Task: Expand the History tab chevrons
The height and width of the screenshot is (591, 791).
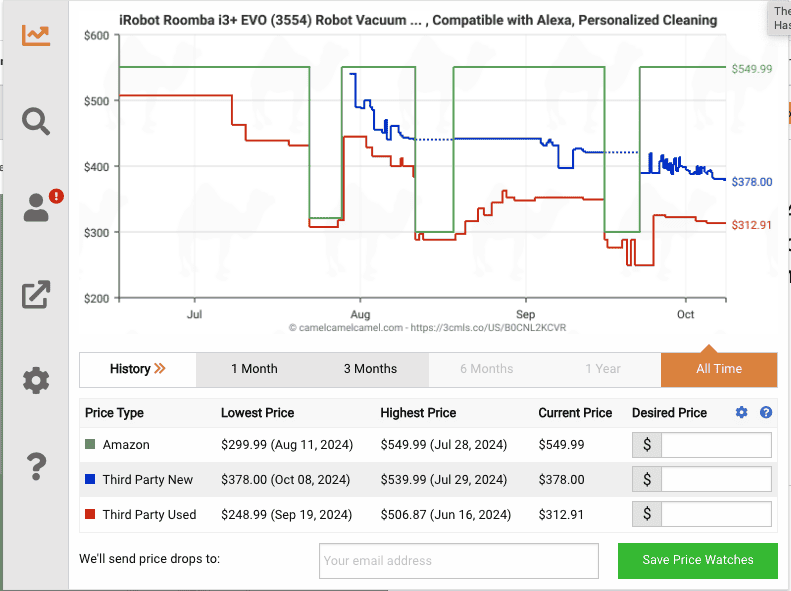Action: (160, 369)
